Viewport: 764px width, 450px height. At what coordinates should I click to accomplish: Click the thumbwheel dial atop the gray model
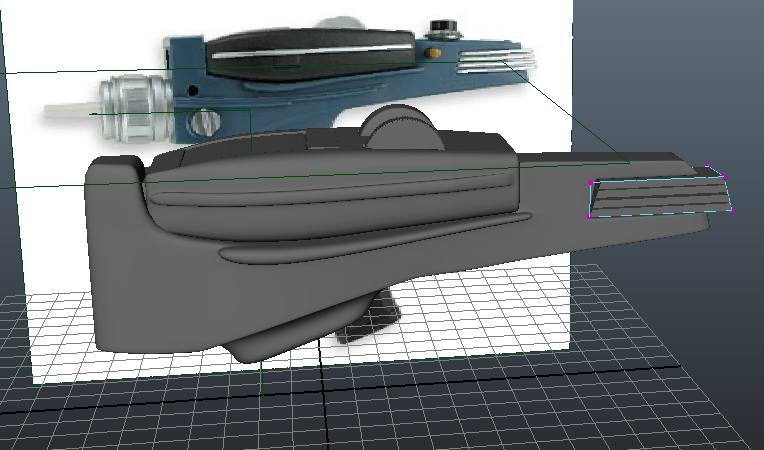(x=402, y=128)
